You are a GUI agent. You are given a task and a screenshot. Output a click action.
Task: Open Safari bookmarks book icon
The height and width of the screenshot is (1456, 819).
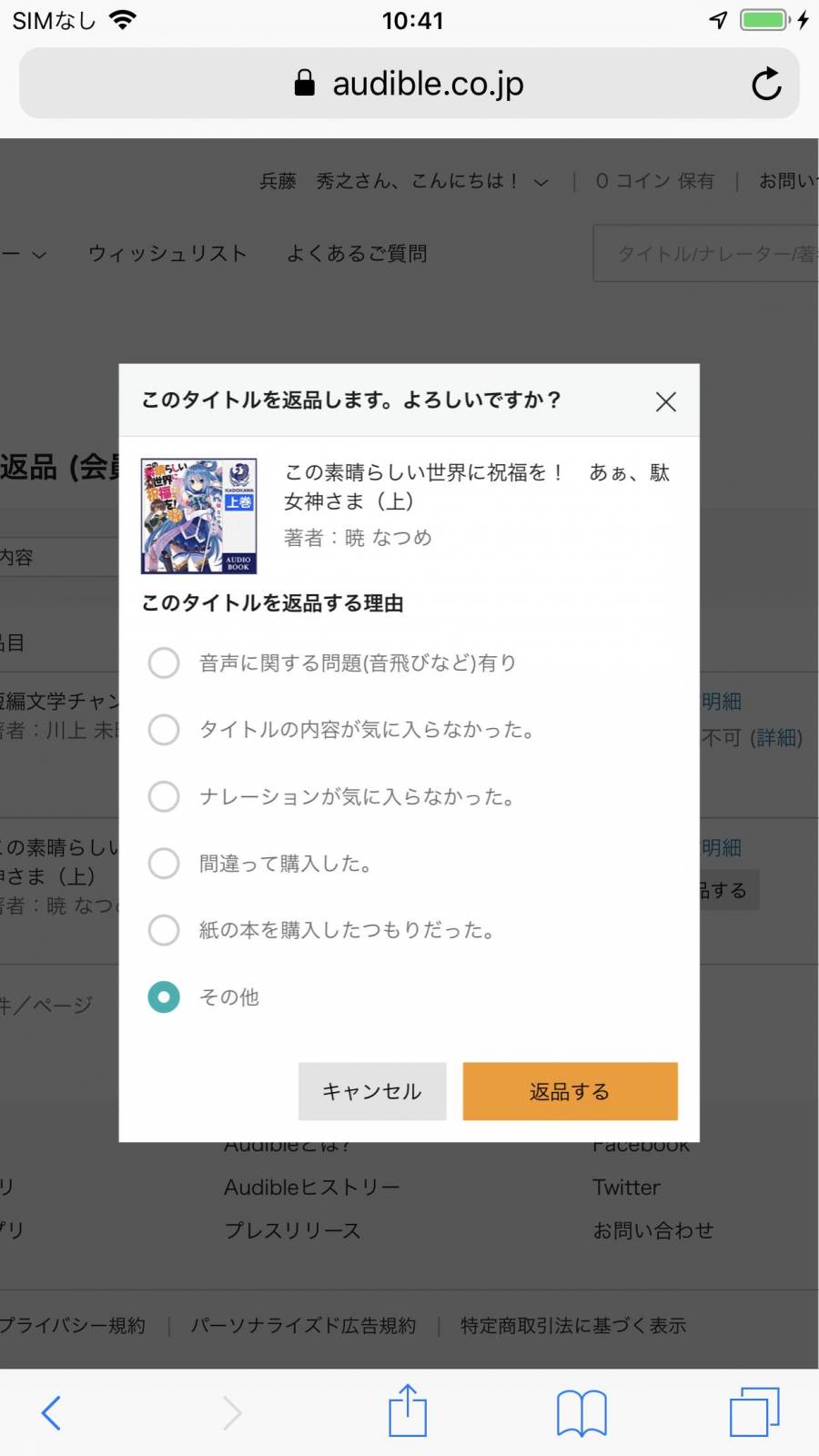coord(581,1413)
